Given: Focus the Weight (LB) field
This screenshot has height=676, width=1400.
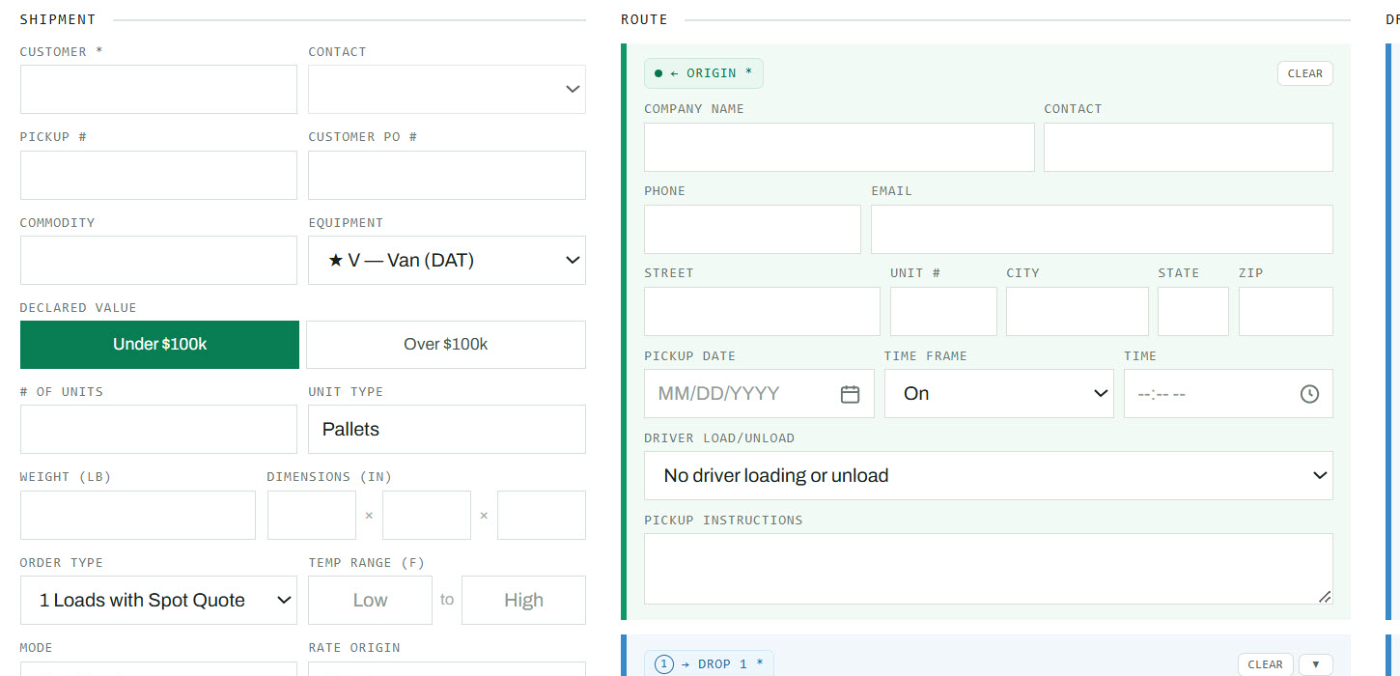Looking at the screenshot, I should (138, 515).
